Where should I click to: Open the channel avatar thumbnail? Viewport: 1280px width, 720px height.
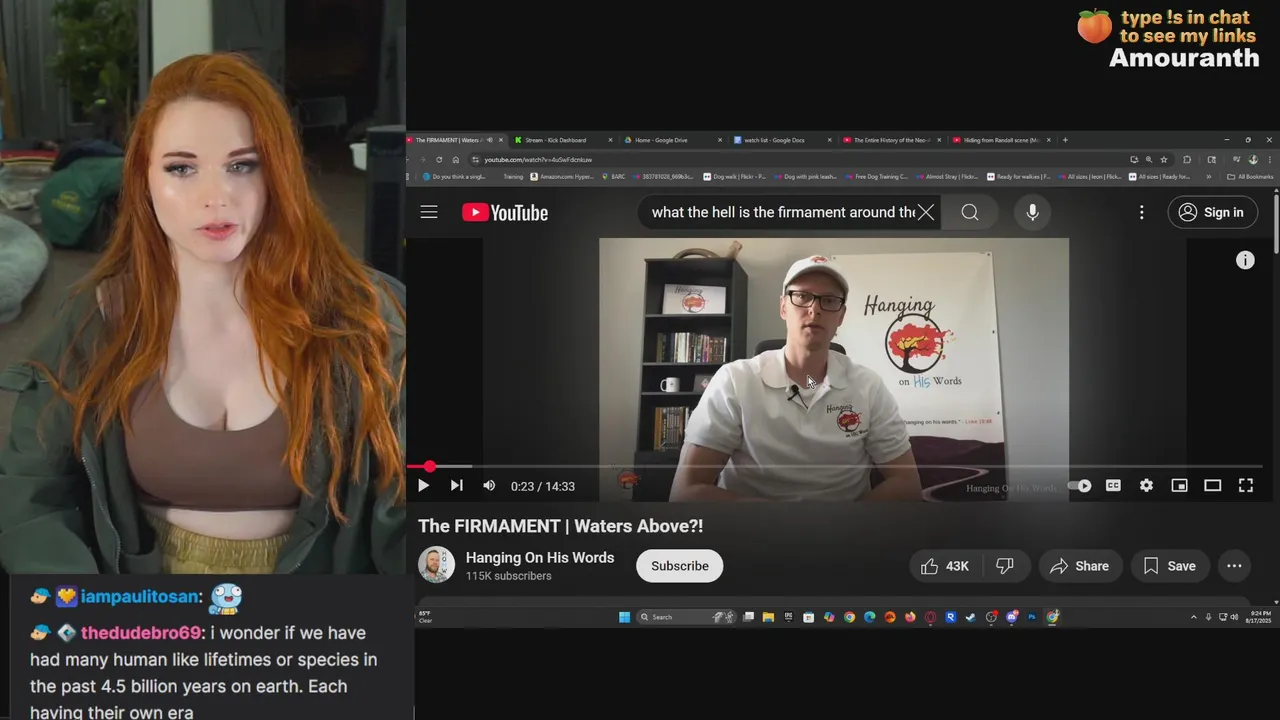(436, 565)
